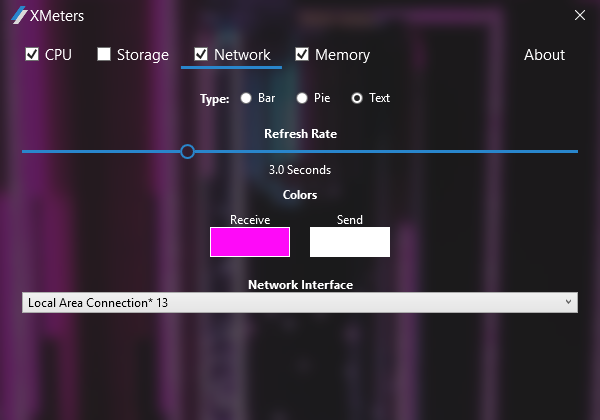This screenshot has width=600, height=420.
Task: Pick the magenta Receive color swatch
Action: (250, 242)
